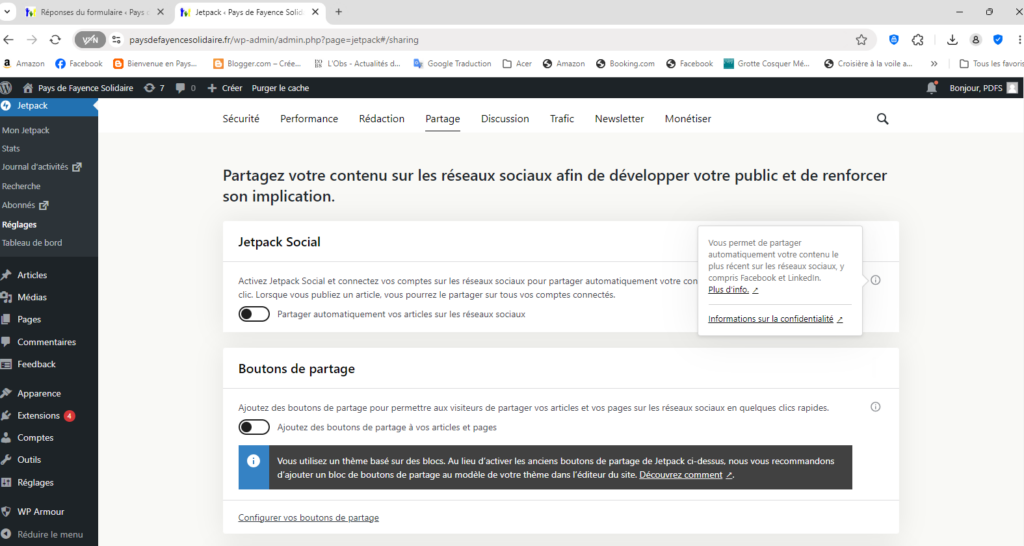Switch to the Sécurité tab

[x=240, y=118]
